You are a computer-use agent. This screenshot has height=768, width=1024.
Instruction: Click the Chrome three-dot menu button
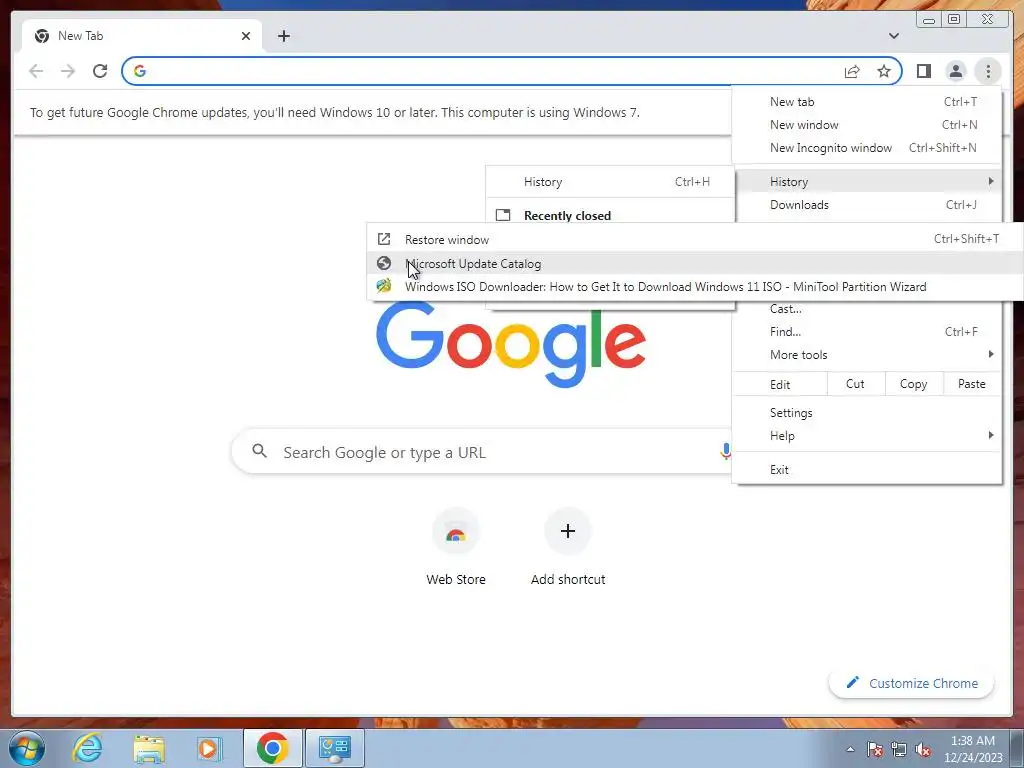[x=988, y=71]
